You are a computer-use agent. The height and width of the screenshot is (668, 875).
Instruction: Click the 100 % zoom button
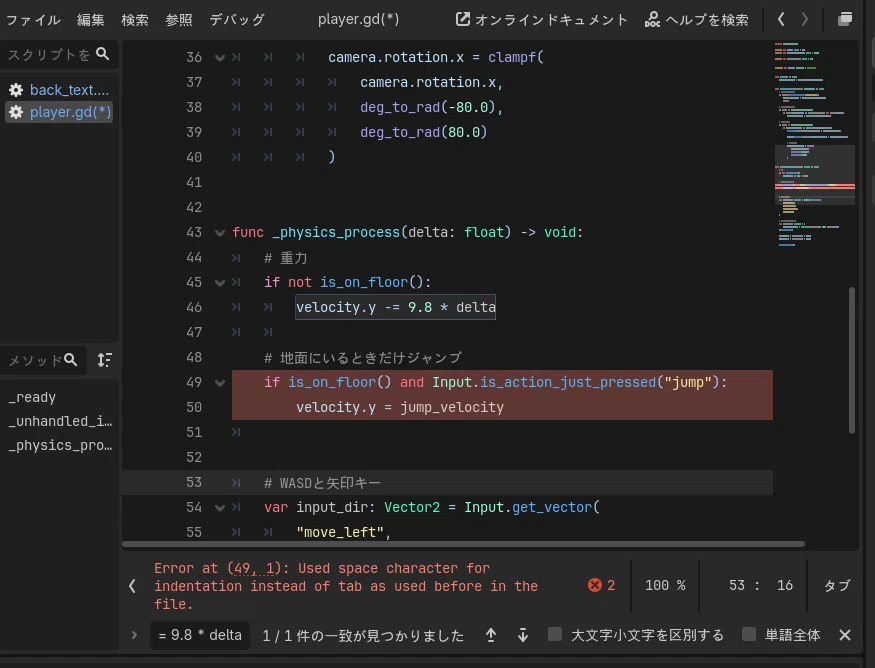tap(665, 585)
